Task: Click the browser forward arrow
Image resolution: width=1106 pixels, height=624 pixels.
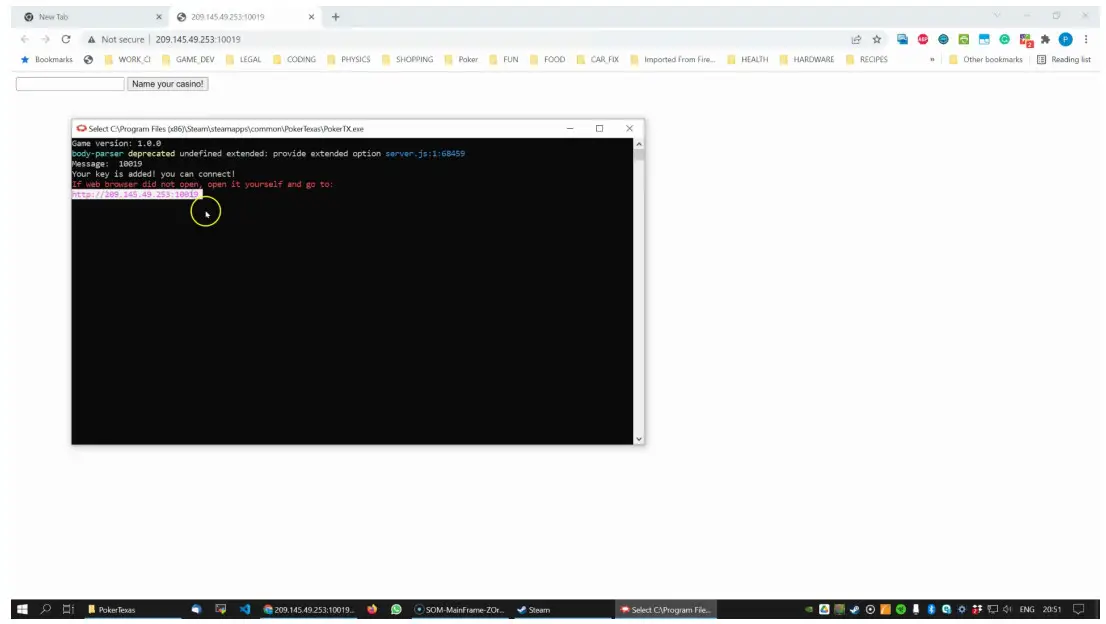Action: point(45,39)
